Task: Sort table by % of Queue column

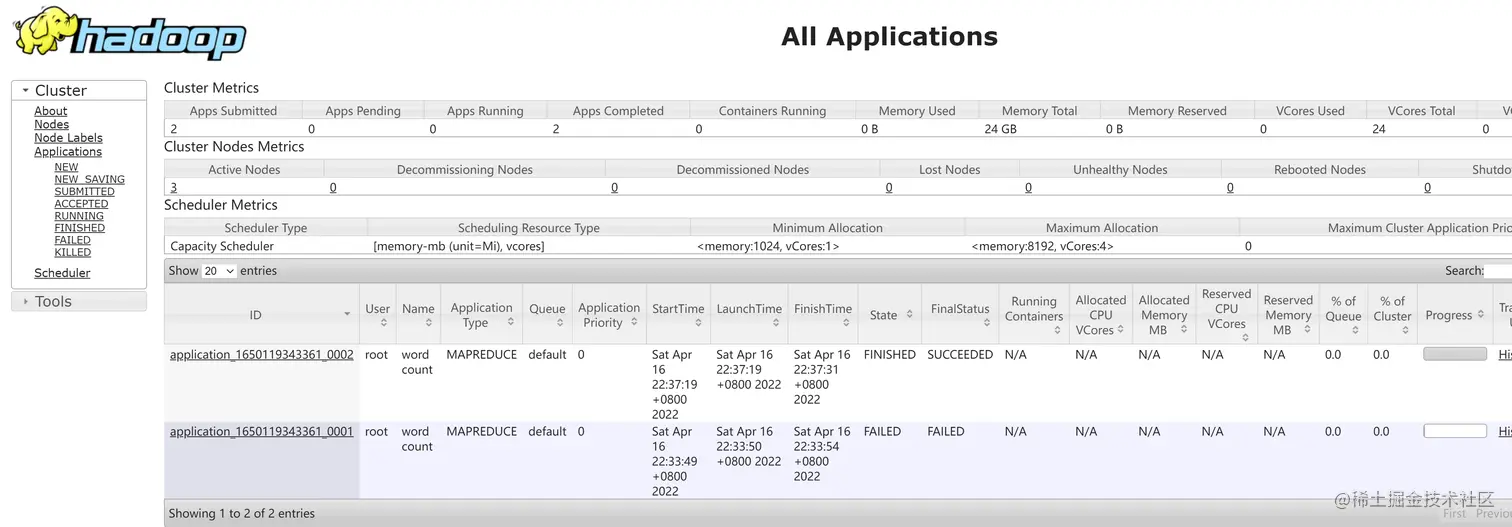Action: pyautogui.click(x=1343, y=315)
